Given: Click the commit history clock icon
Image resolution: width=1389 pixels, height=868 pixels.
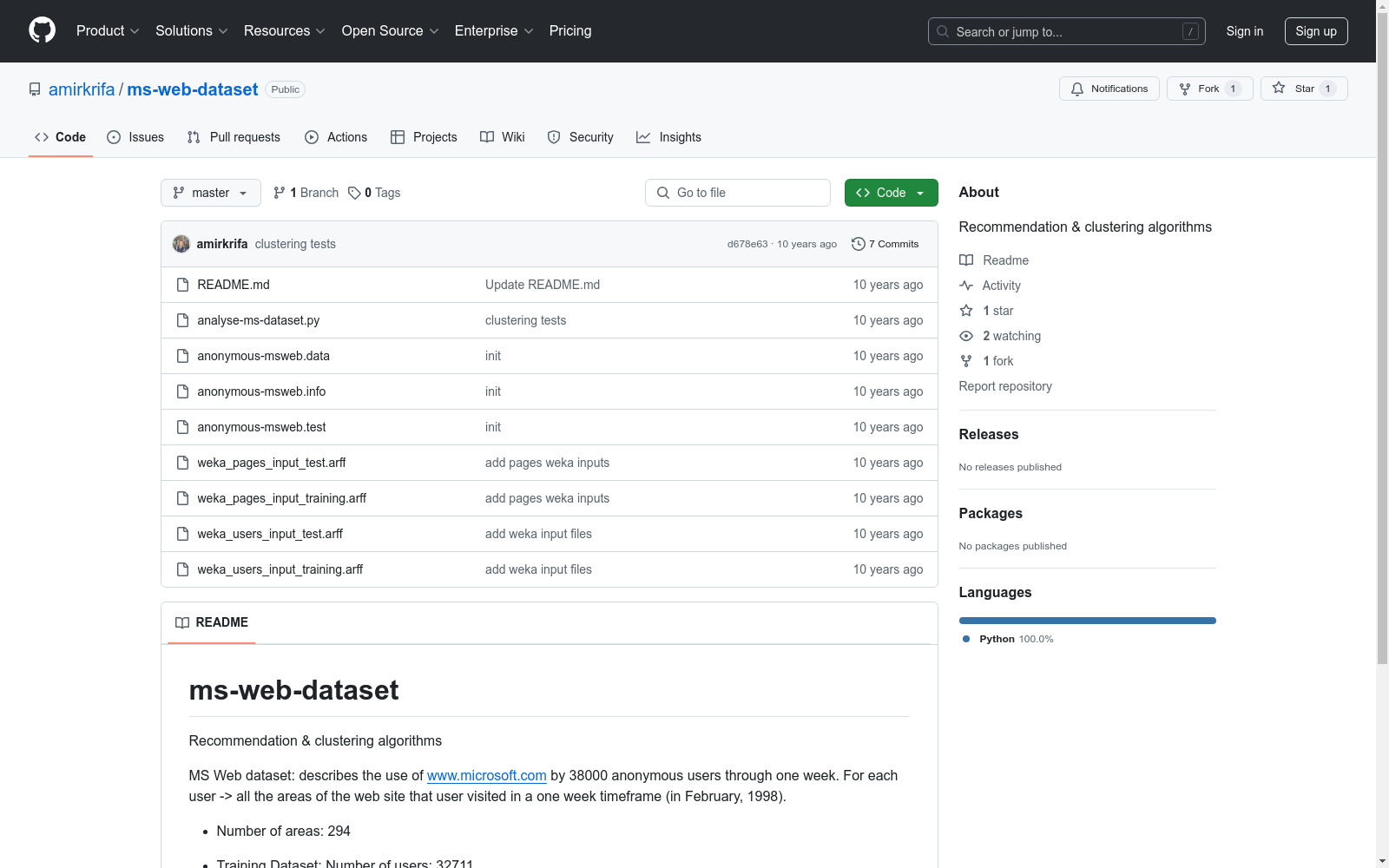Looking at the screenshot, I should pyautogui.click(x=859, y=244).
